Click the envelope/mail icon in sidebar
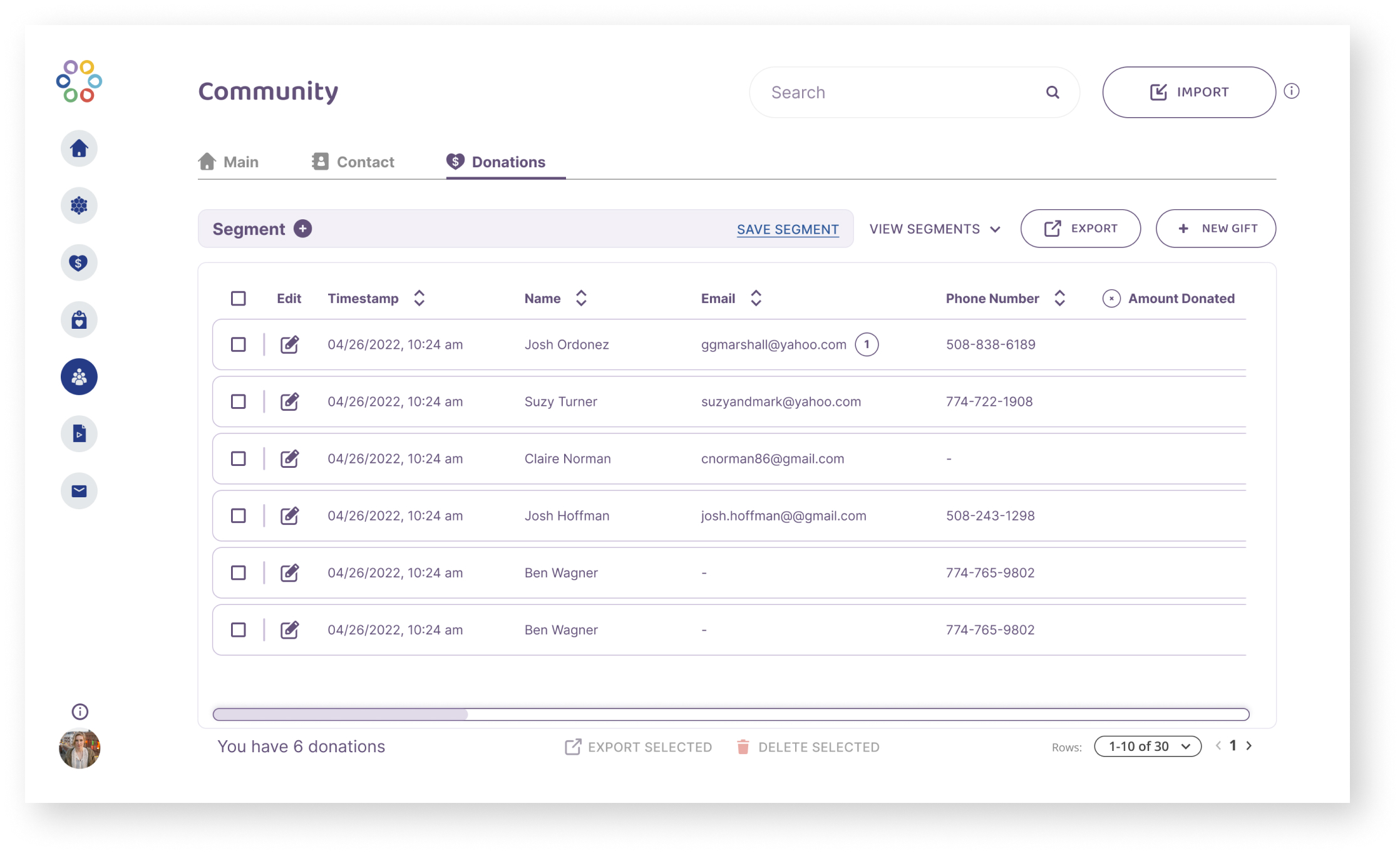The width and height of the screenshot is (1400, 853). coord(80,490)
